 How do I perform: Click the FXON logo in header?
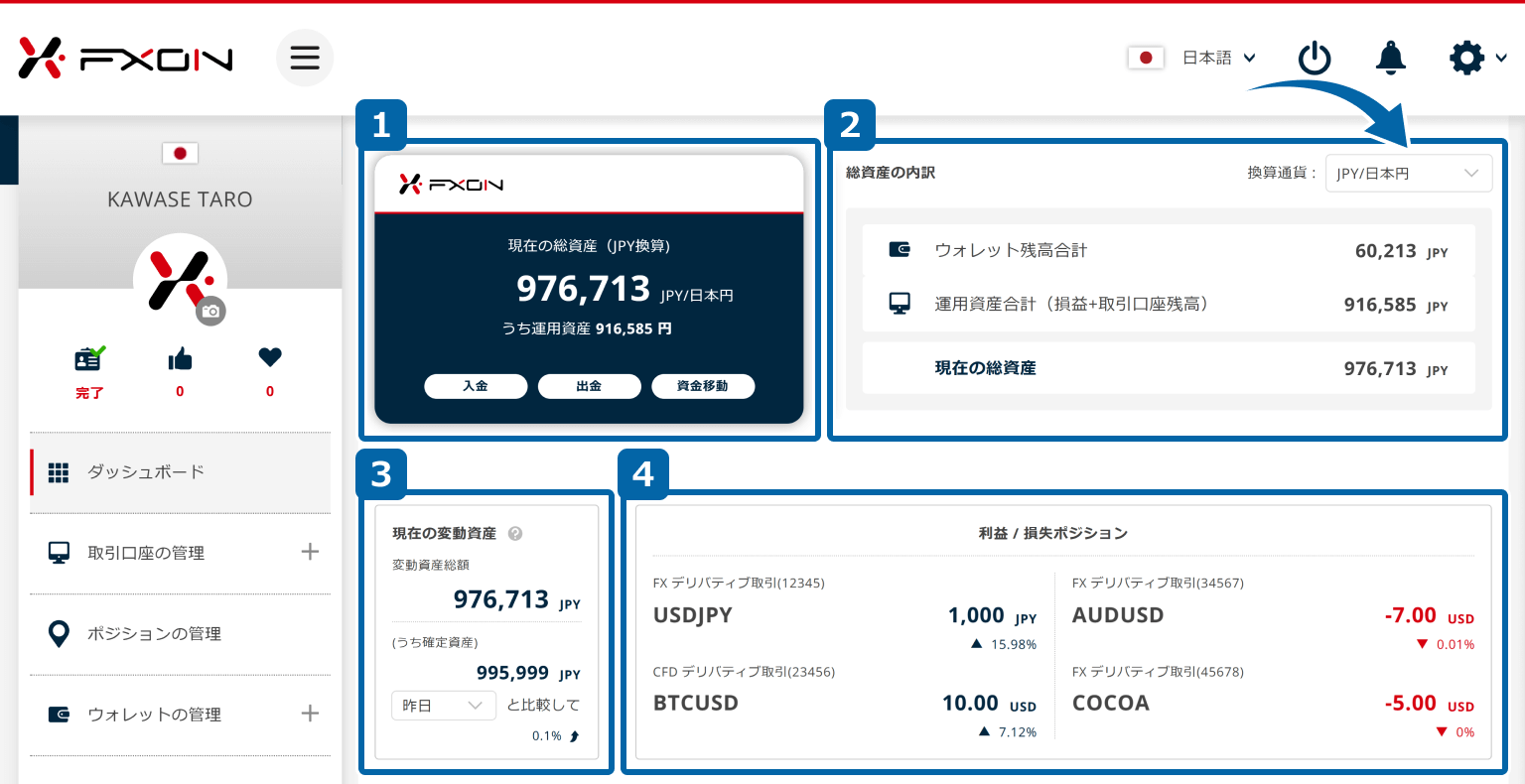[x=125, y=59]
